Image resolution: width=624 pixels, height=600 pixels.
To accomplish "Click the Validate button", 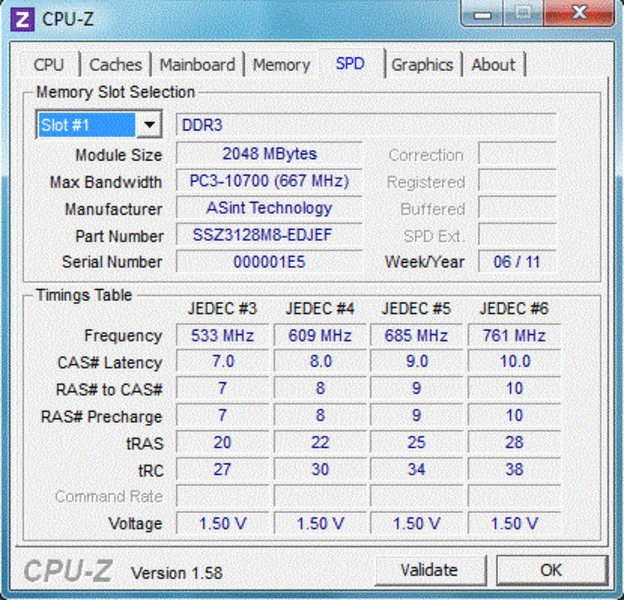I will 430,570.
